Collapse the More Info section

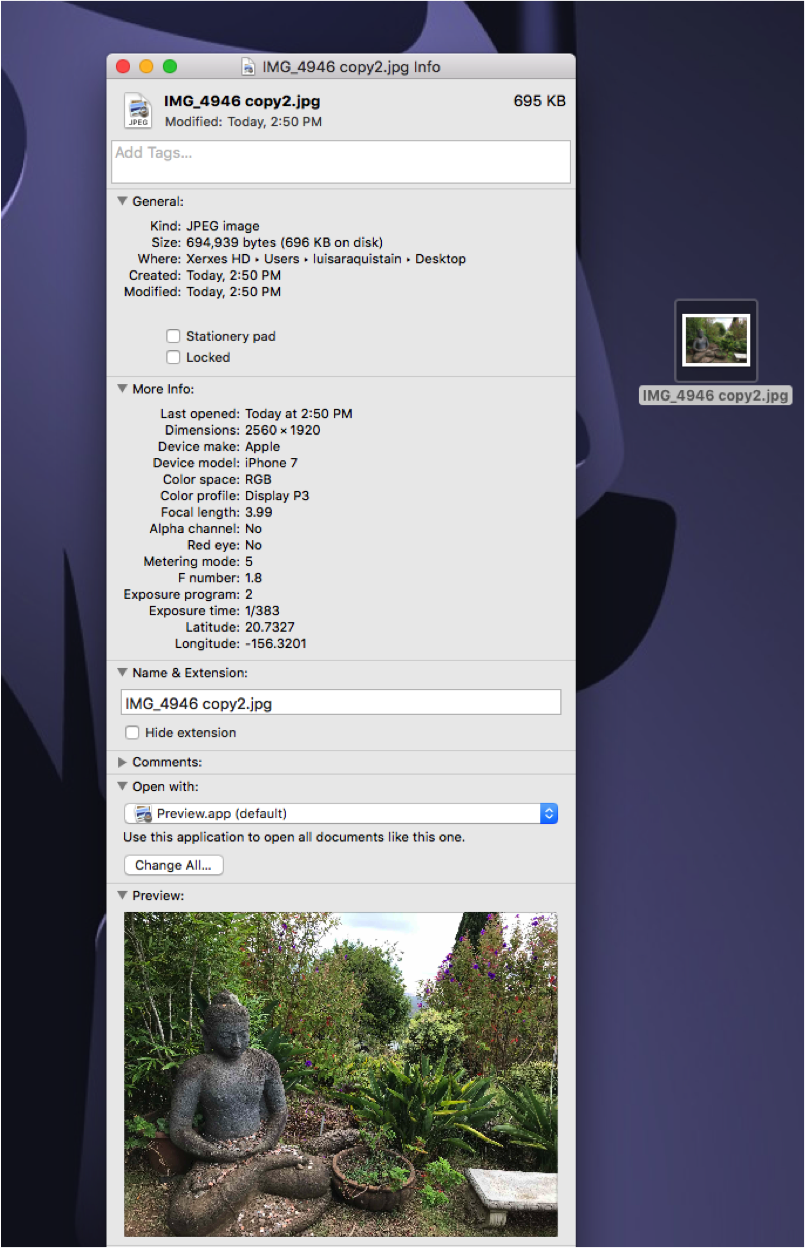(122, 389)
